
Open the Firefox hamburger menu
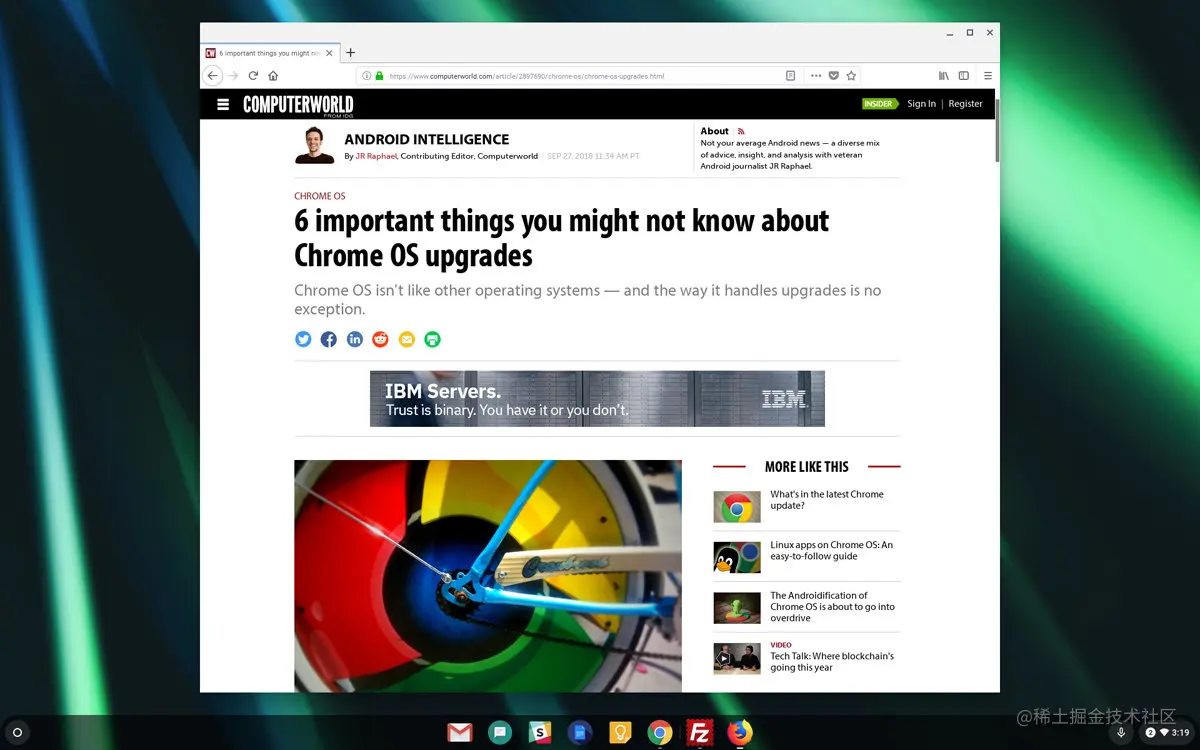(988, 76)
